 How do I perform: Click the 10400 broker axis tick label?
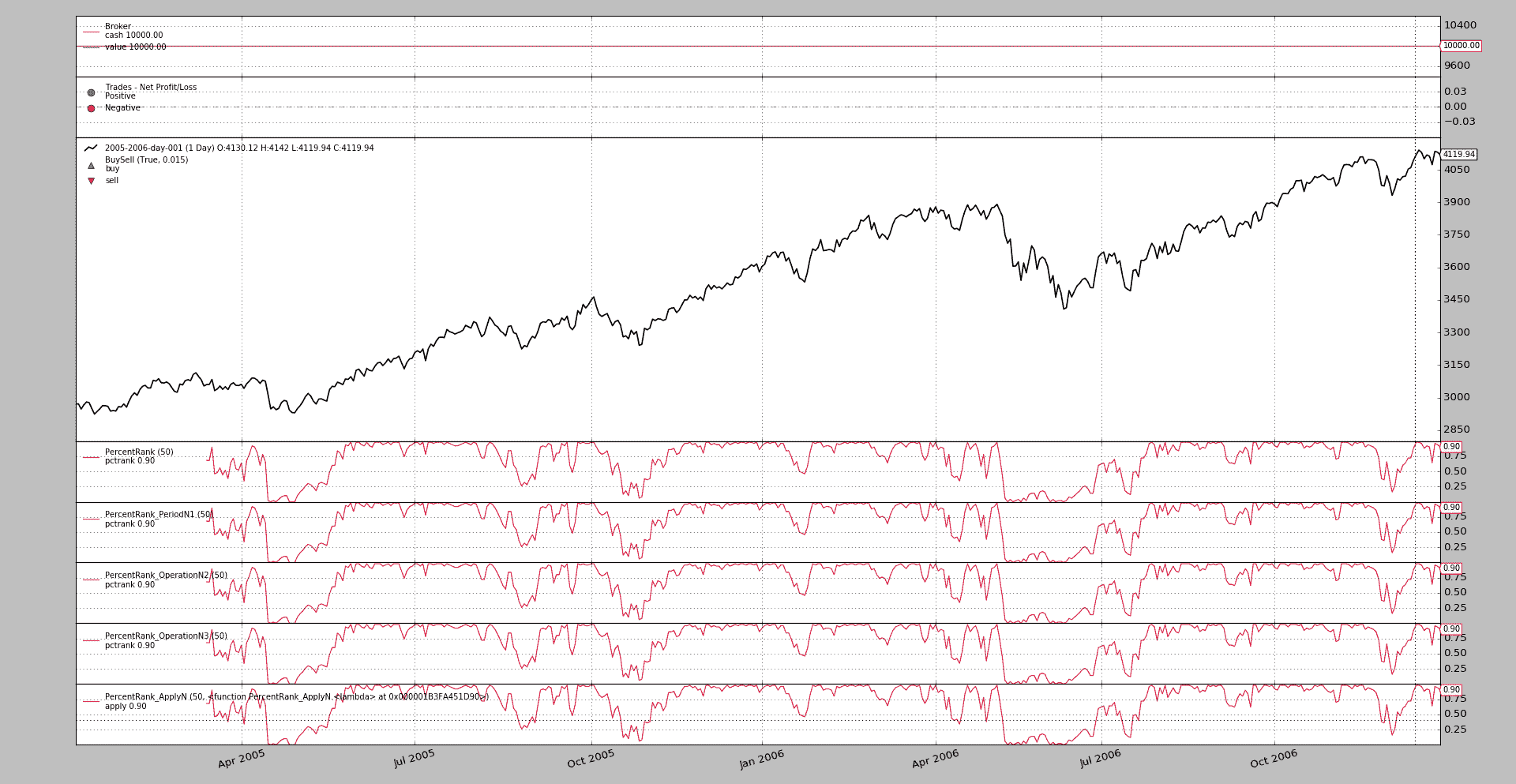[1460, 25]
